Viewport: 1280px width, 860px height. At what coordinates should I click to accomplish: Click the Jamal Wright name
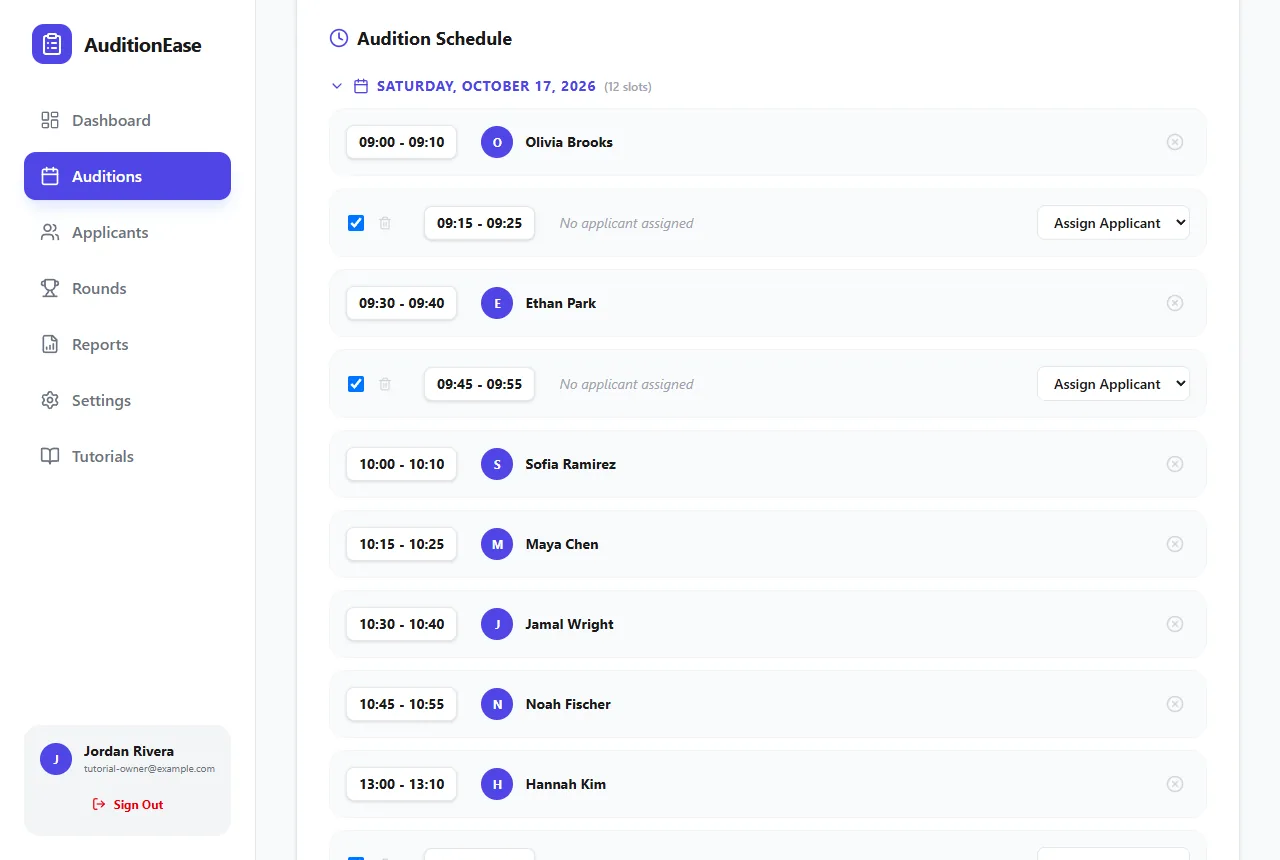570,624
